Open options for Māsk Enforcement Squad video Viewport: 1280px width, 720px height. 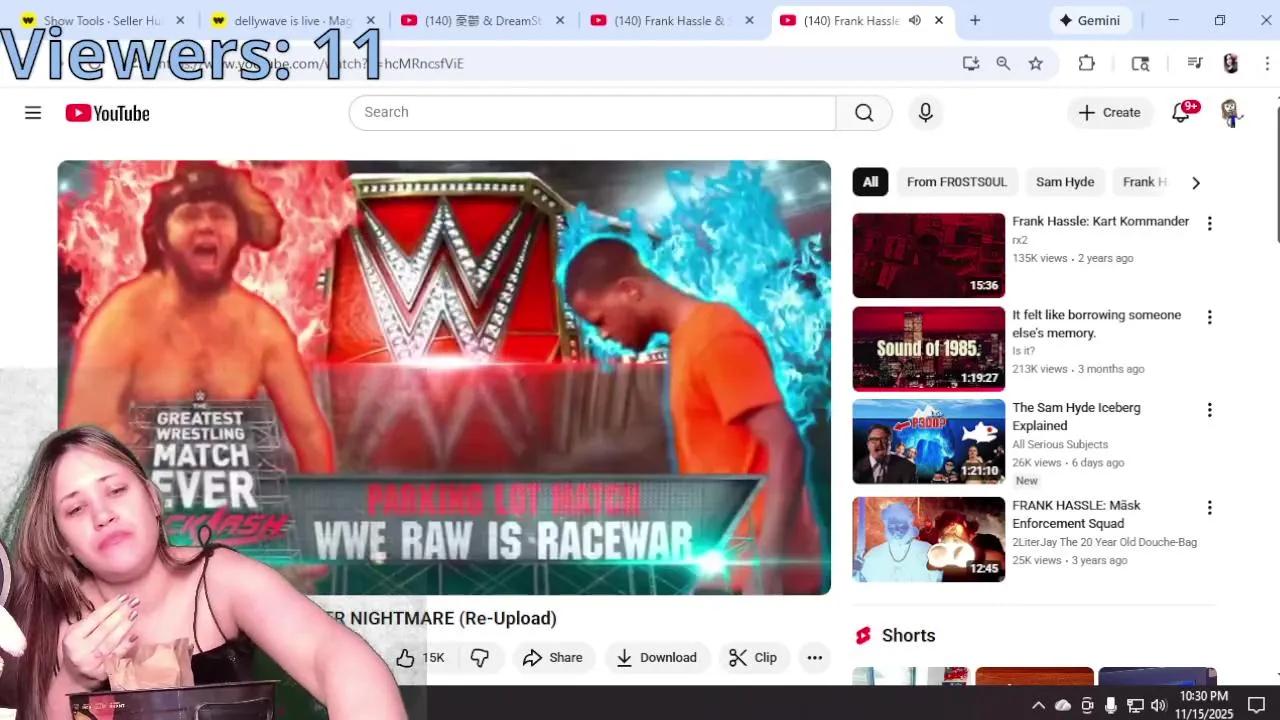point(1209,508)
